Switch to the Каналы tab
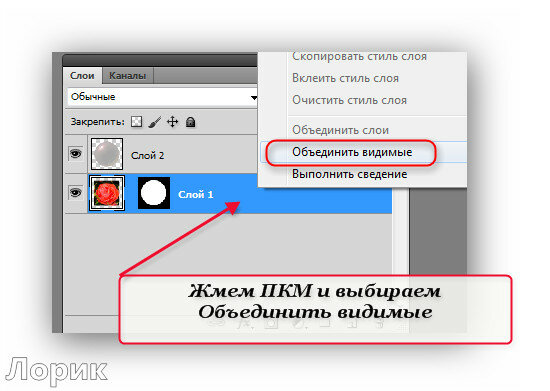The height and width of the screenshot is (391, 550). point(127,76)
